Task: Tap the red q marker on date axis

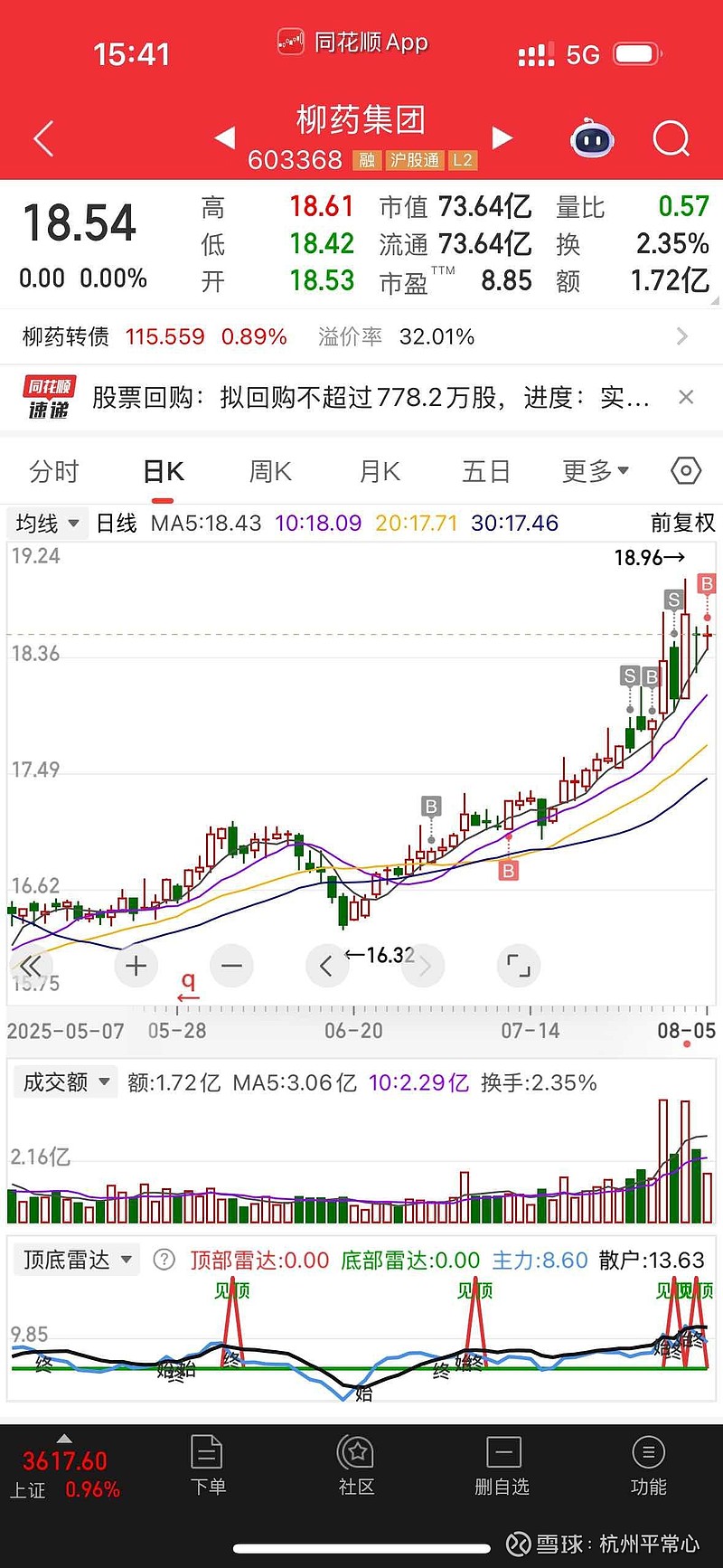Action: (188, 987)
